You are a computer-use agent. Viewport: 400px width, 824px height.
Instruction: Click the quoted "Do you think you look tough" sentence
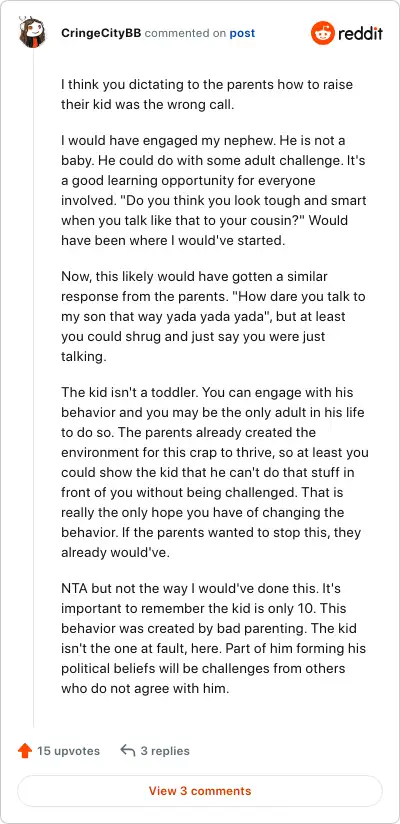(x=214, y=210)
